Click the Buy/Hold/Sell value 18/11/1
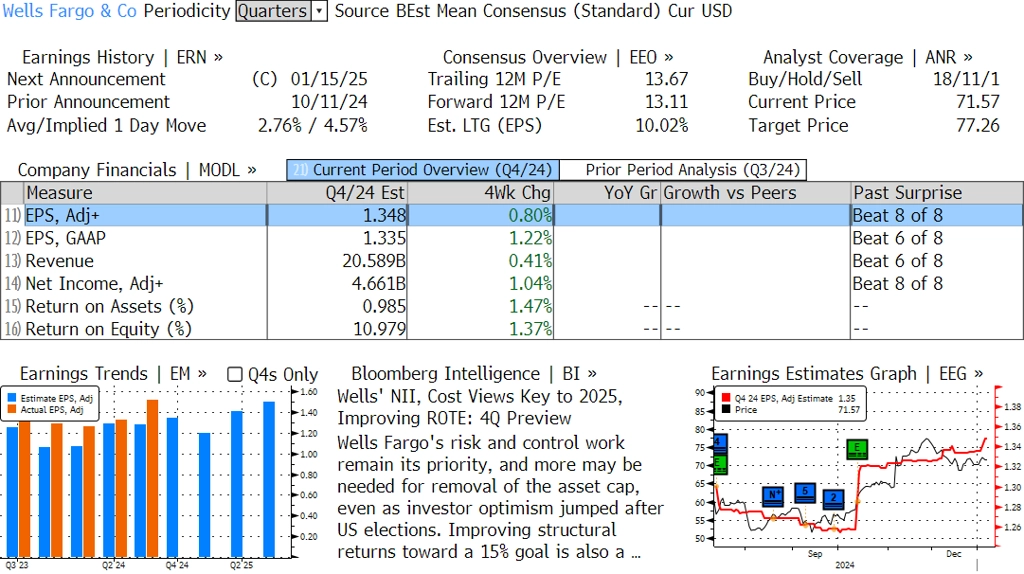Image resolution: width=1024 pixels, height=574 pixels. [967, 79]
